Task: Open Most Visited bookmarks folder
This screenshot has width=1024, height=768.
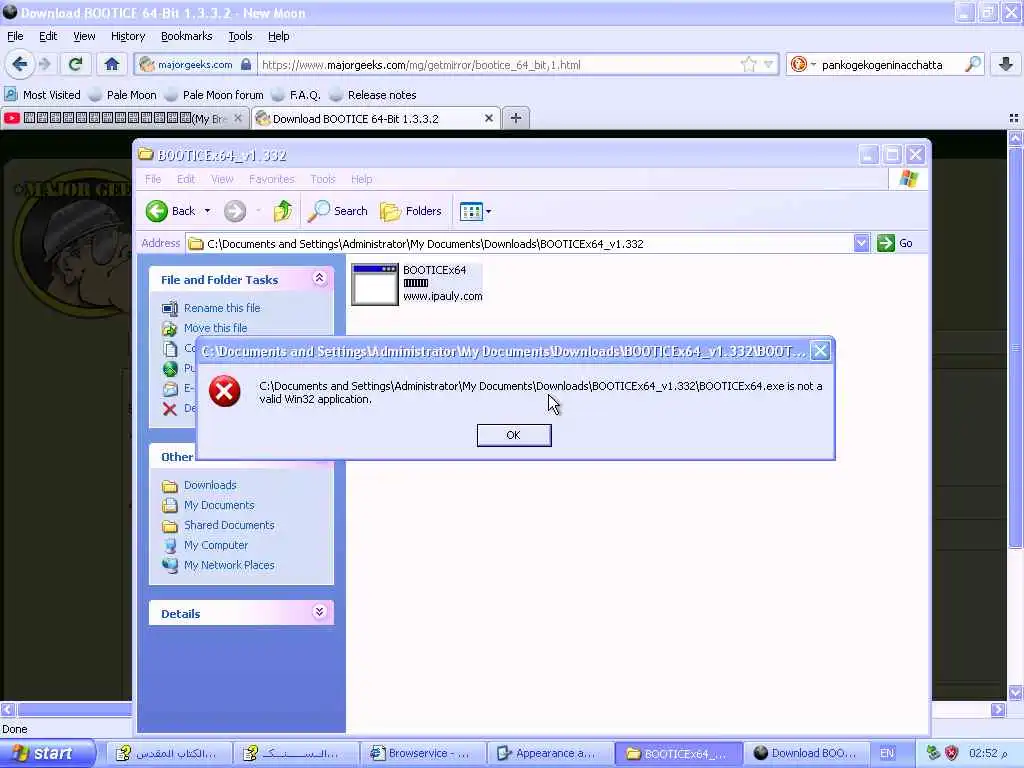Action: click(43, 95)
